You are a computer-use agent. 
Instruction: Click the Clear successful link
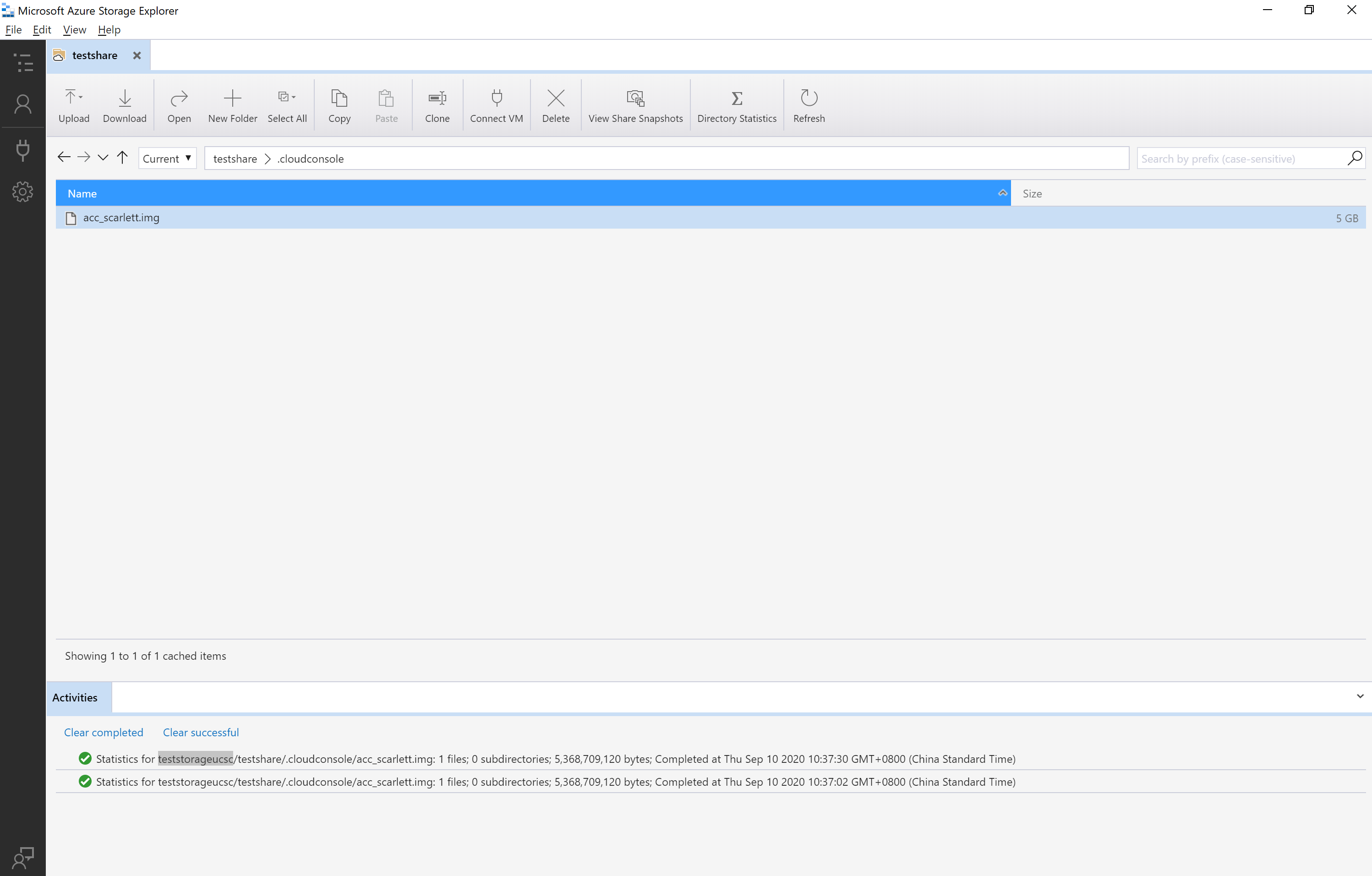point(201,733)
